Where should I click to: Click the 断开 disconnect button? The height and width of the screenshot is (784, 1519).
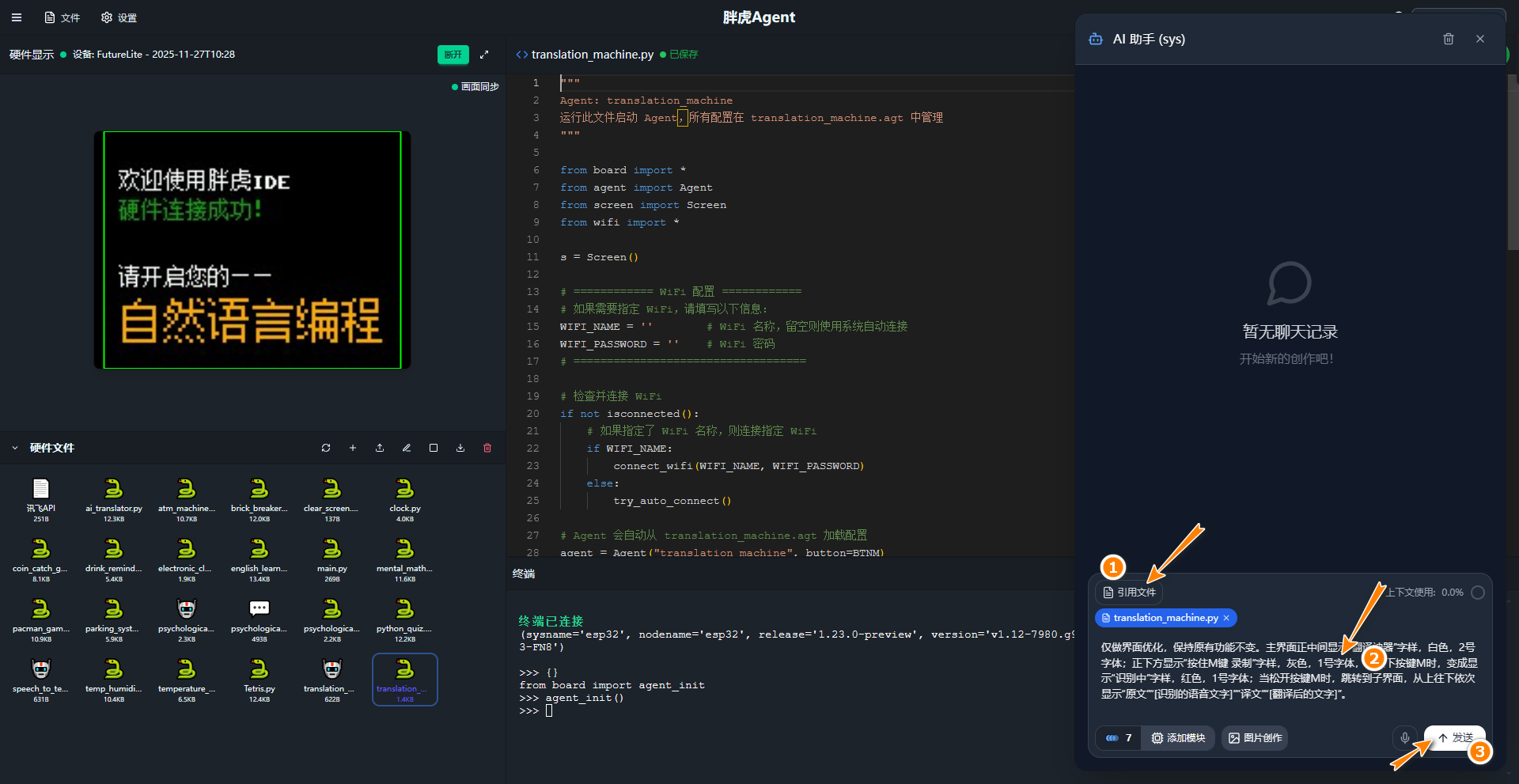453,55
